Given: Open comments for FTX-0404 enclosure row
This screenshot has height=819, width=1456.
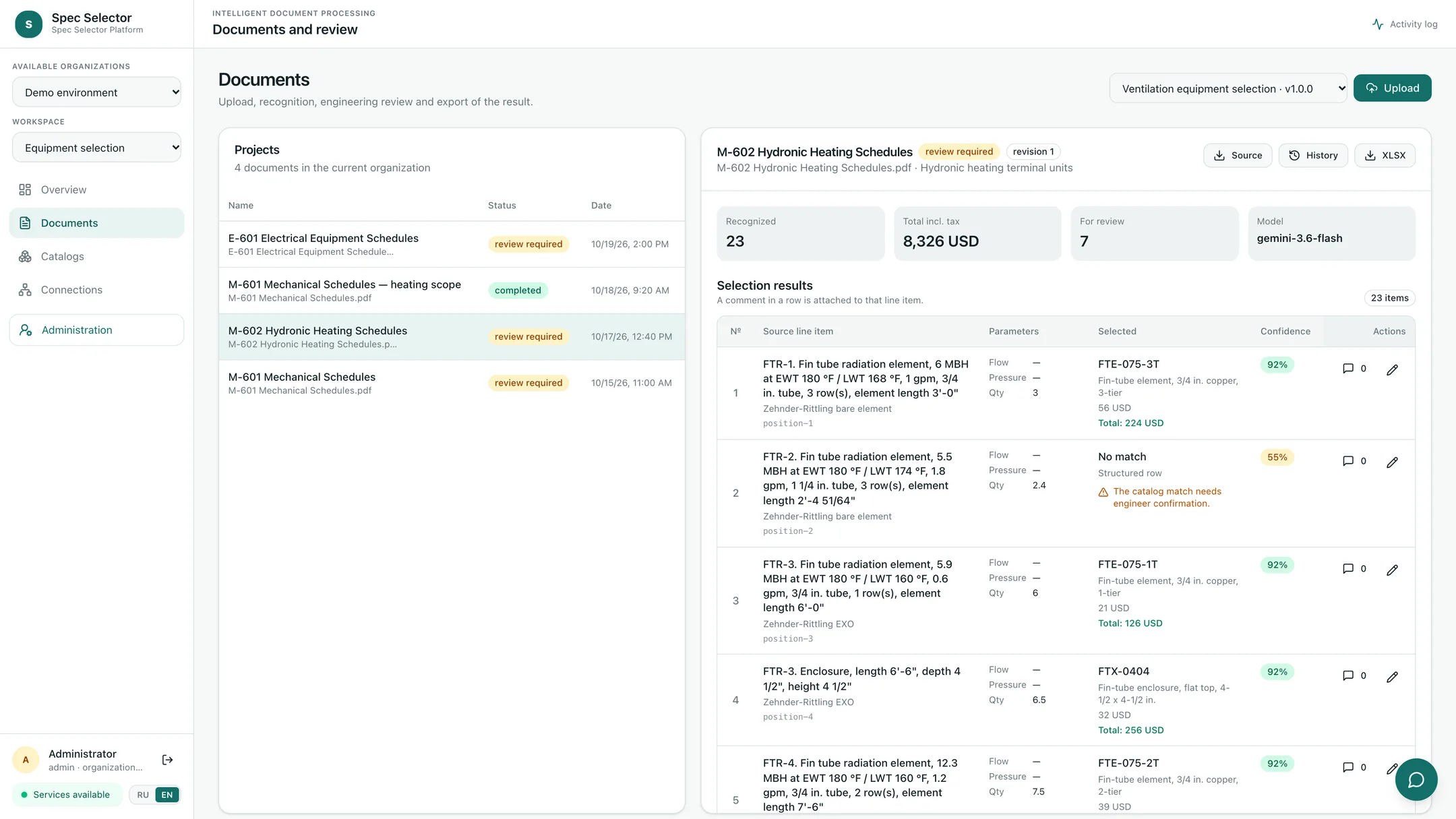Looking at the screenshot, I should point(1354,675).
